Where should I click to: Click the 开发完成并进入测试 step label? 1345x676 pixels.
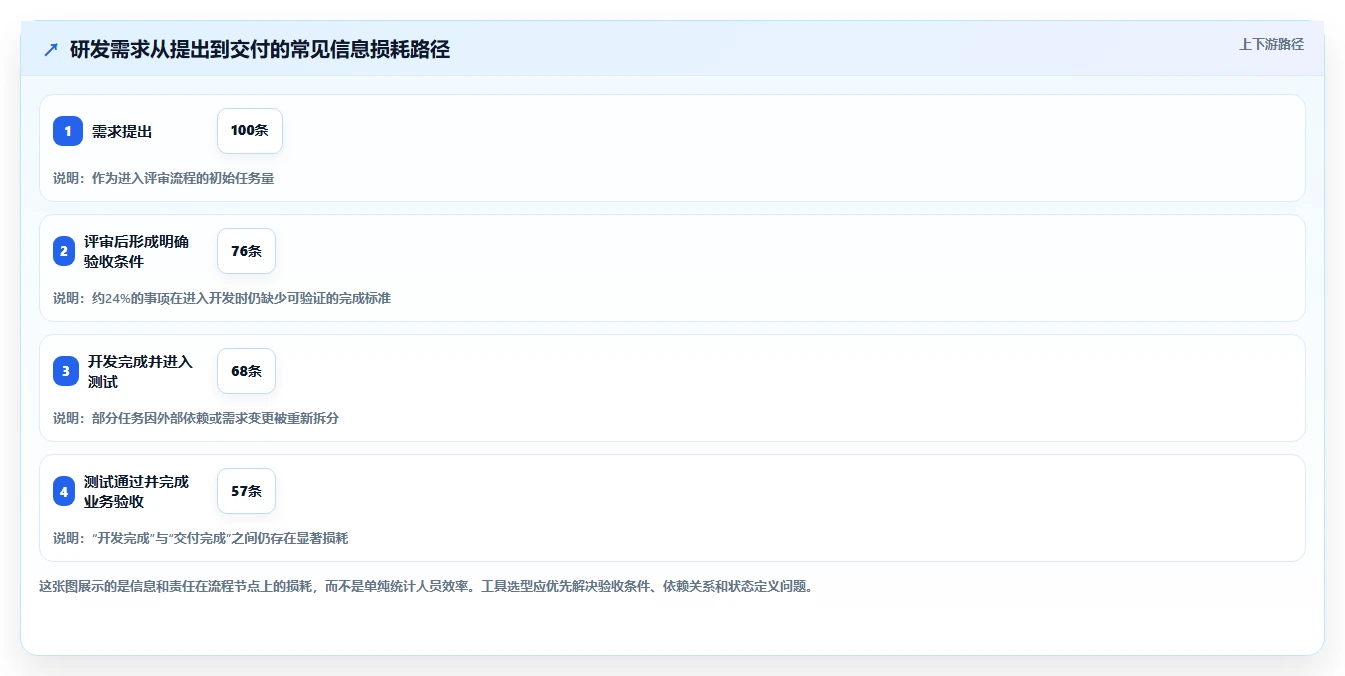pyautogui.click(x=140, y=371)
